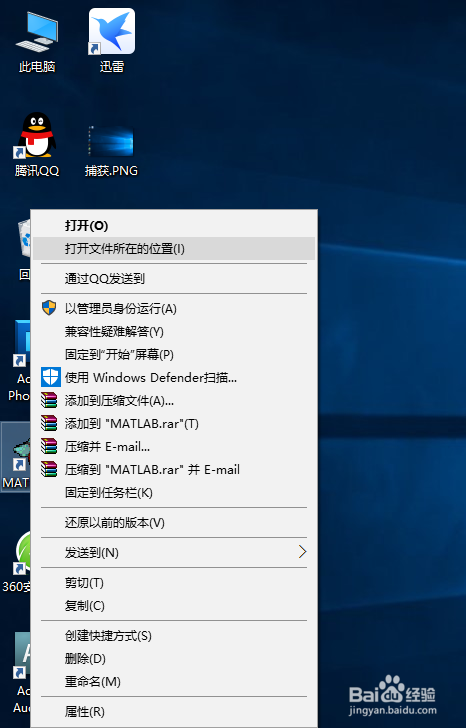Choose 压缩到 "MATLAB.rar" 并 E-mail

tap(174, 469)
